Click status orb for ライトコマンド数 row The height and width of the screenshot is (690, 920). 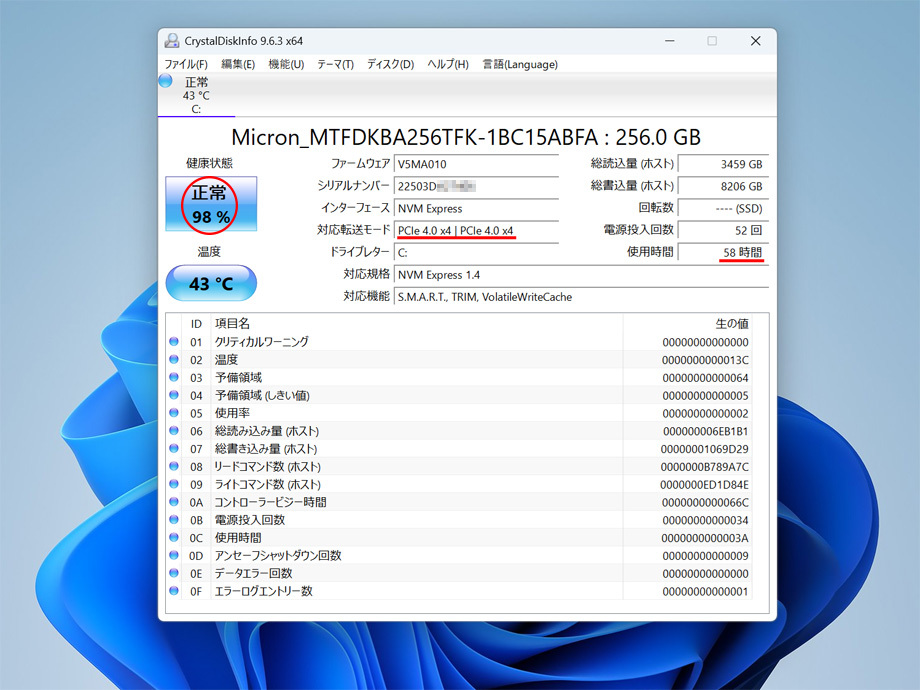click(x=174, y=484)
